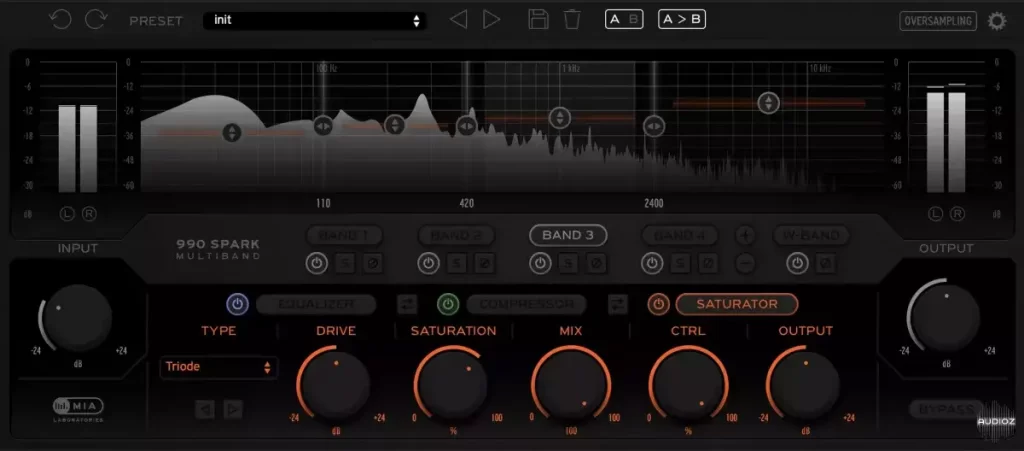Select the Band 1 tab
1024x451 pixels.
[x=344, y=236]
